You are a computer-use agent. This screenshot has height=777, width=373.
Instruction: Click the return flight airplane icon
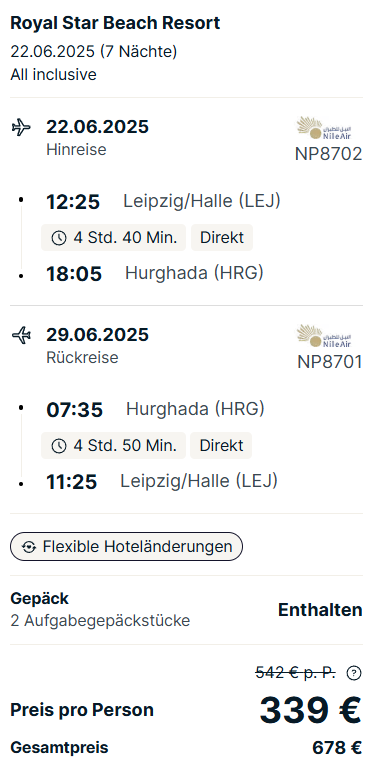point(21,335)
